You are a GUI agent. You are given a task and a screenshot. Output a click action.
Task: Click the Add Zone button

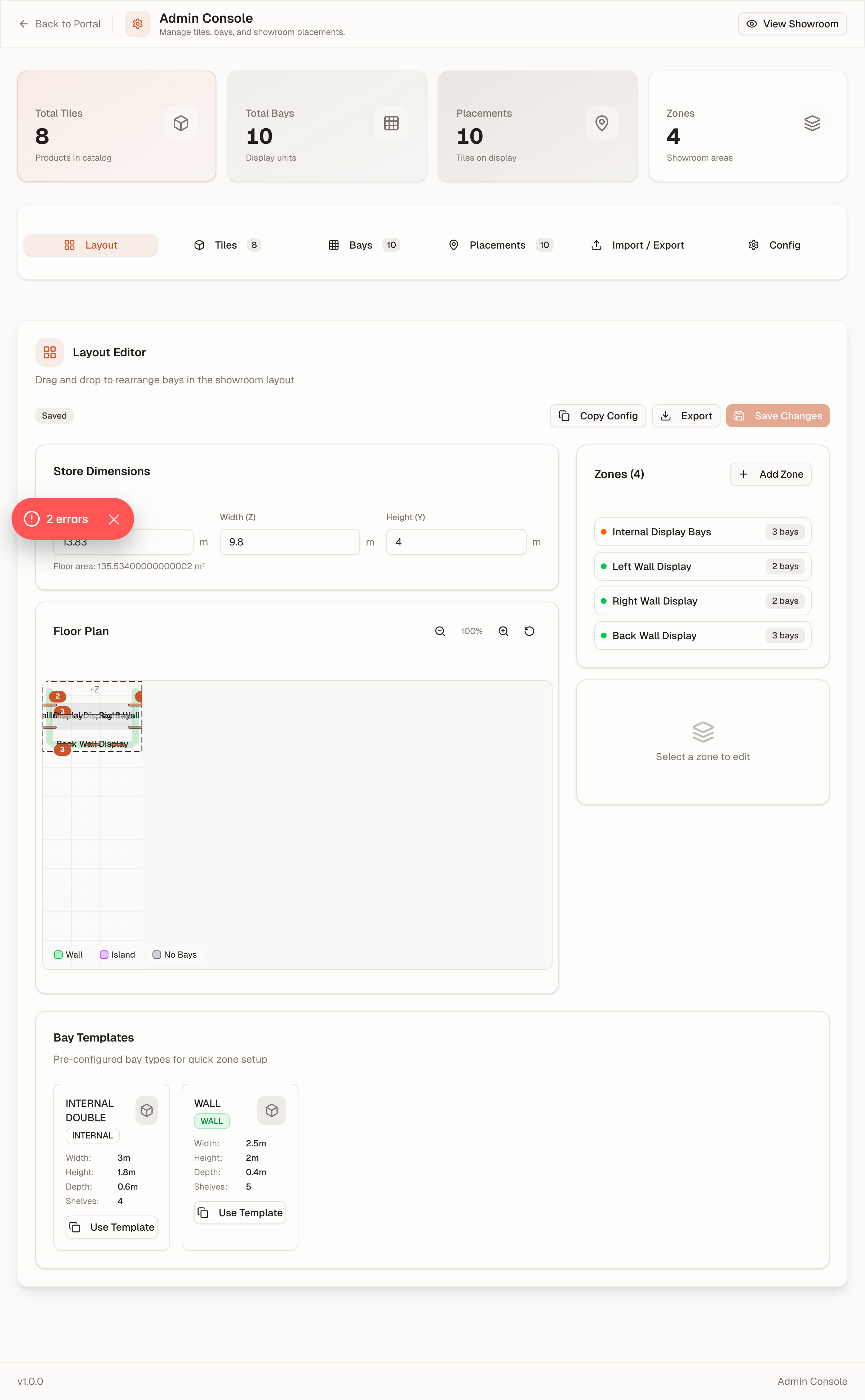[770, 474]
